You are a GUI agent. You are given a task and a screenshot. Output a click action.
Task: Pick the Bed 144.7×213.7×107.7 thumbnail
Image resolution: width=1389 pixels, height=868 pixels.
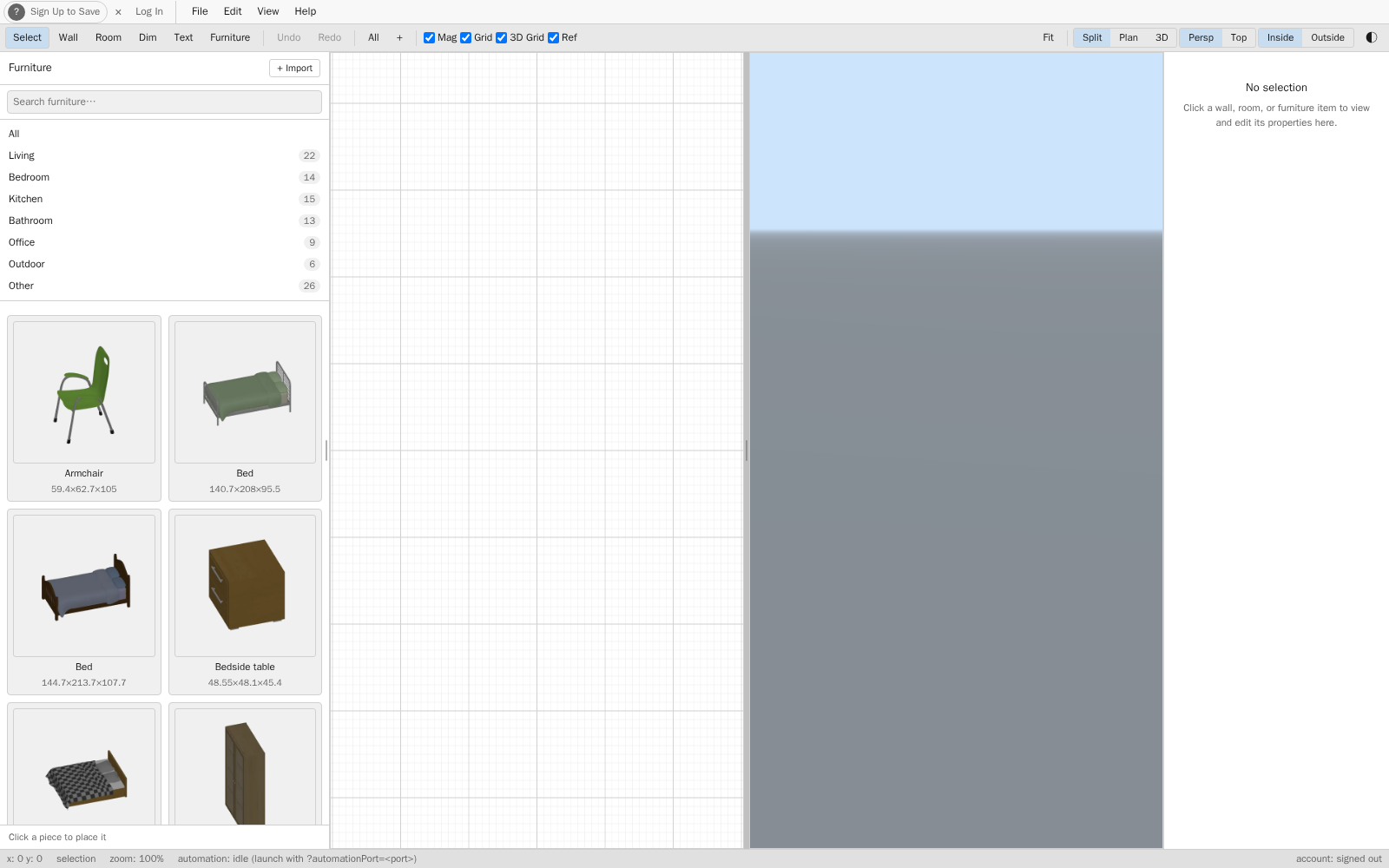coord(84,586)
